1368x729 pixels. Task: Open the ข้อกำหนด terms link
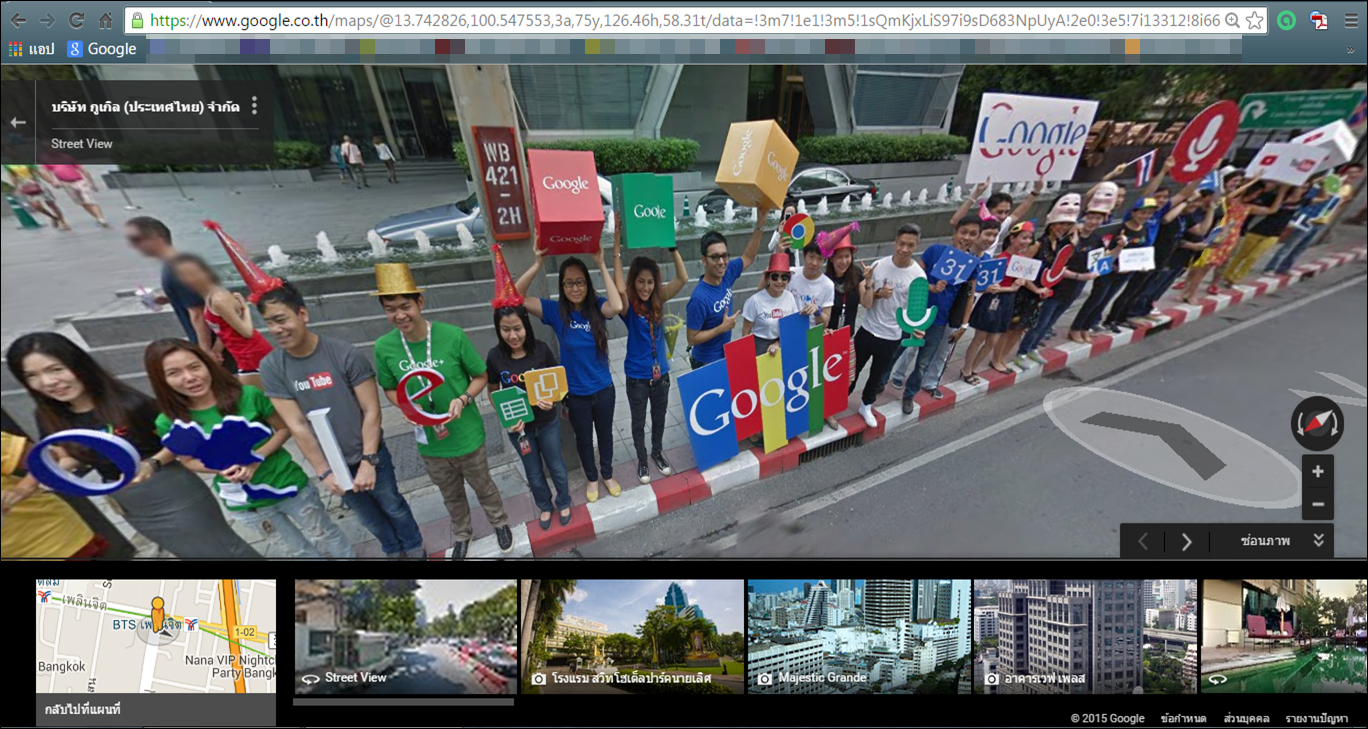click(1183, 718)
